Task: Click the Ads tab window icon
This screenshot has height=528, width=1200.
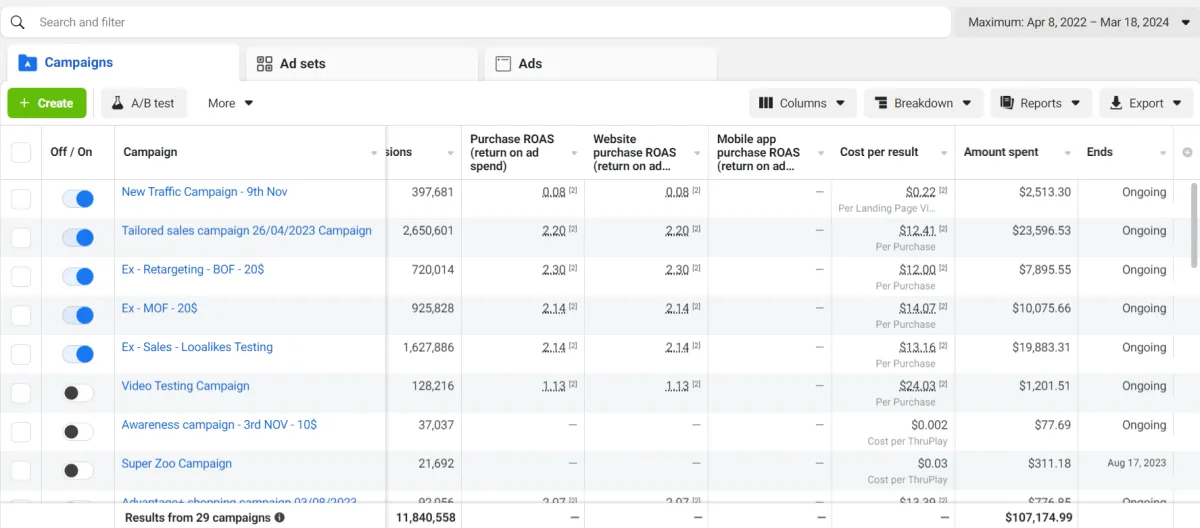Action: point(503,63)
